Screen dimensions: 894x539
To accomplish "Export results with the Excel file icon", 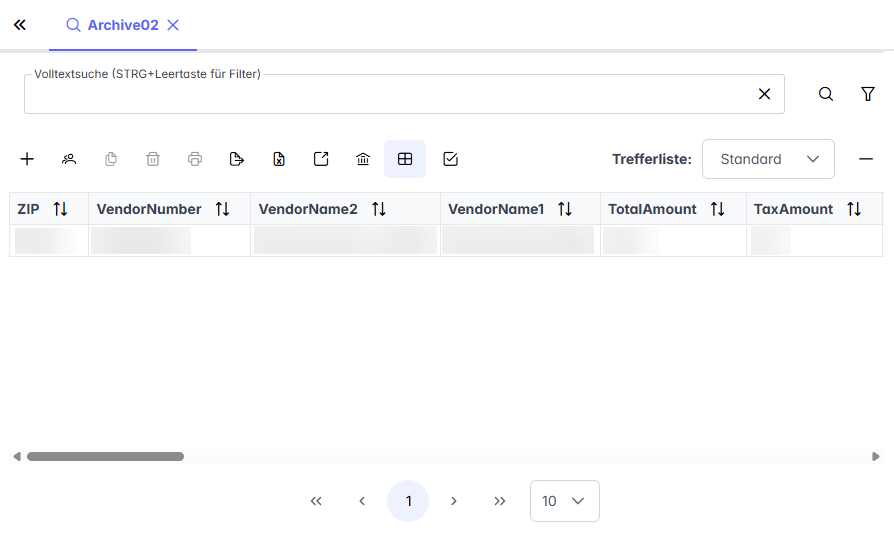I will (279, 159).
